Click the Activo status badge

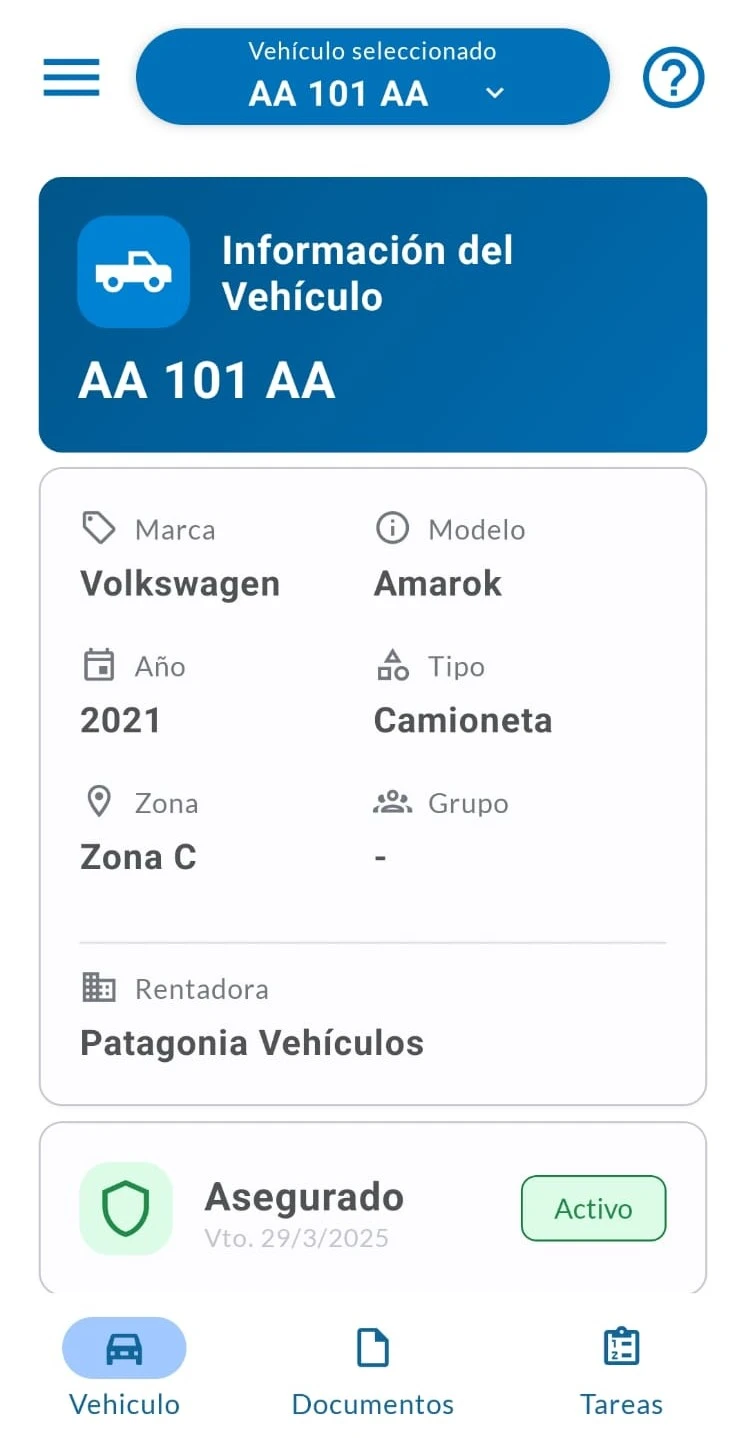coord(593,1208)
